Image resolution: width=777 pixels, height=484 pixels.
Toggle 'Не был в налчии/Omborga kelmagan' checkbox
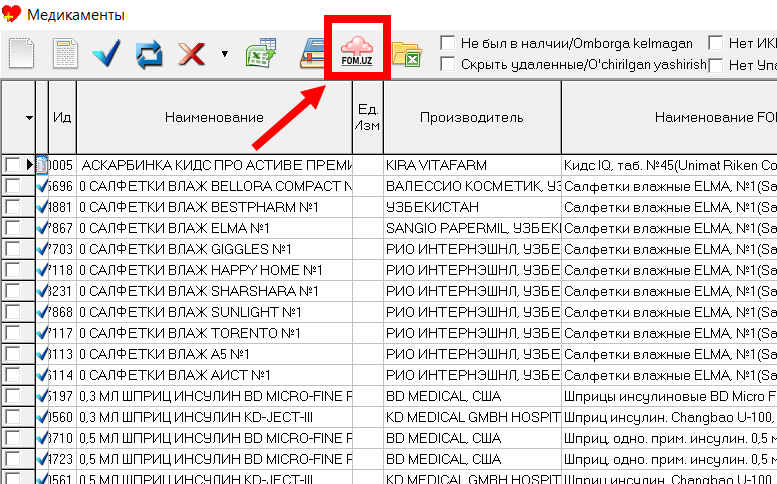point(447,43)
